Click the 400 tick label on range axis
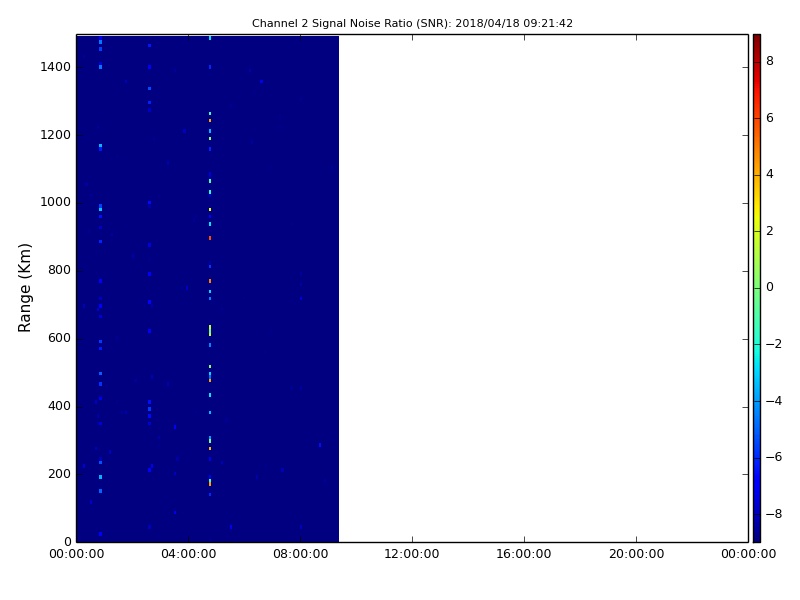This screenshot has height=600, width=800. pyautogui.click(x=59, y=406)
